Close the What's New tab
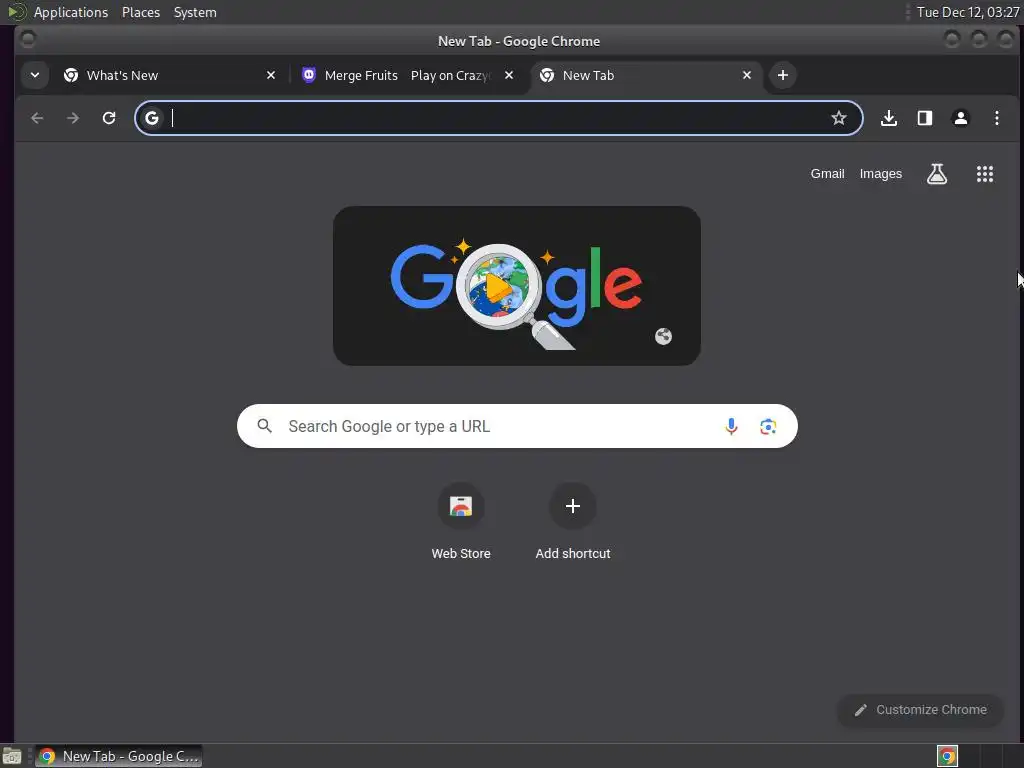Screen dimensions: 1024x768 [271, 75]
